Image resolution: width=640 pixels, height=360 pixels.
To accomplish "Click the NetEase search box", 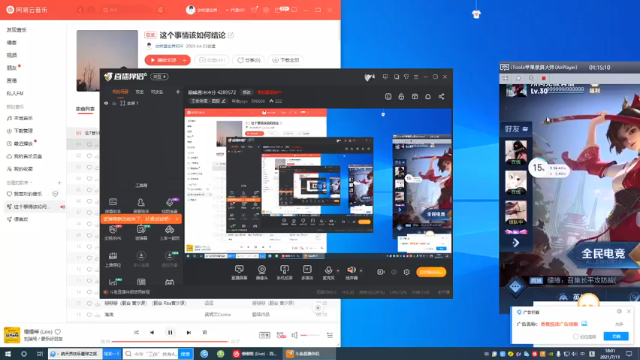I will click(125, 10).
